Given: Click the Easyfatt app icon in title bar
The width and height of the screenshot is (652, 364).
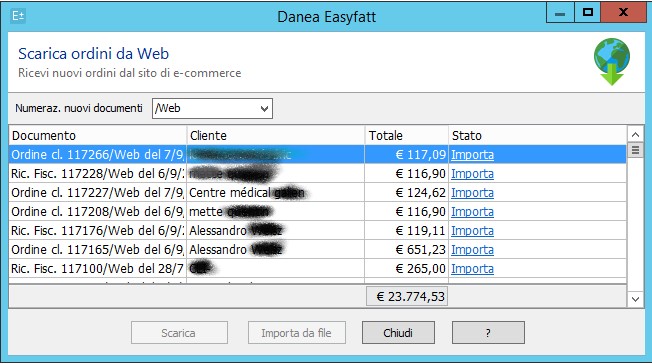Looking at the screenshot, I should (x=18, y=16).
